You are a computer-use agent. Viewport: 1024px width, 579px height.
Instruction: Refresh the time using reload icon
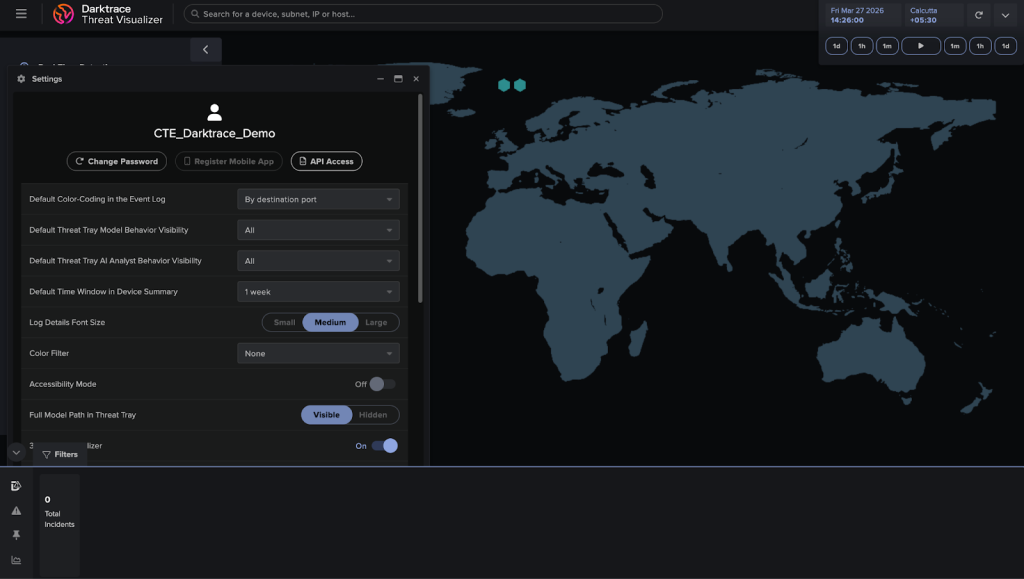click(978, 15)
